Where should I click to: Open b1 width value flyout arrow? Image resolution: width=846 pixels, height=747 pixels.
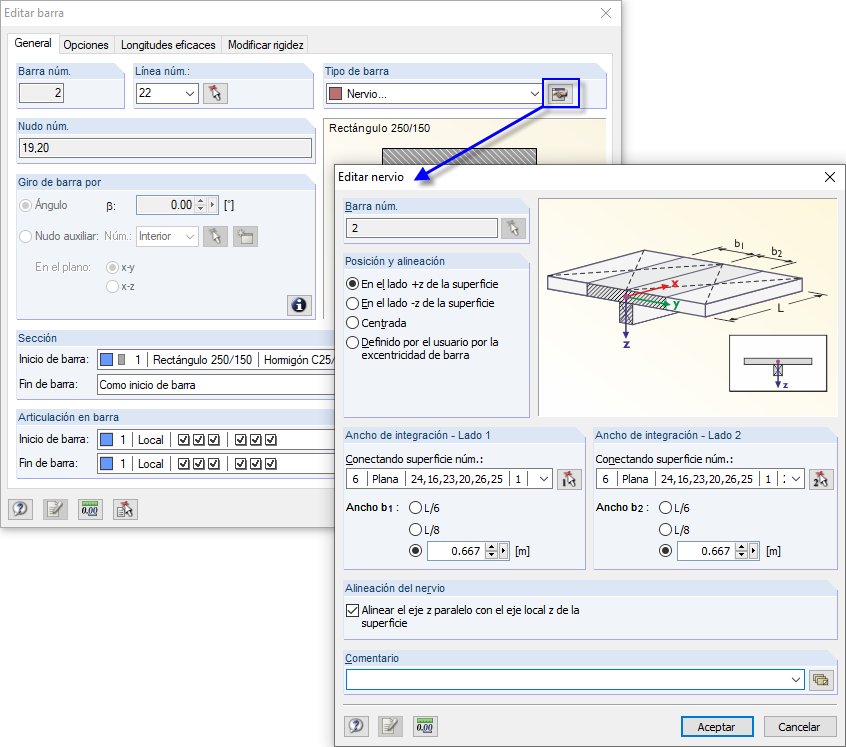pos(503,551)
